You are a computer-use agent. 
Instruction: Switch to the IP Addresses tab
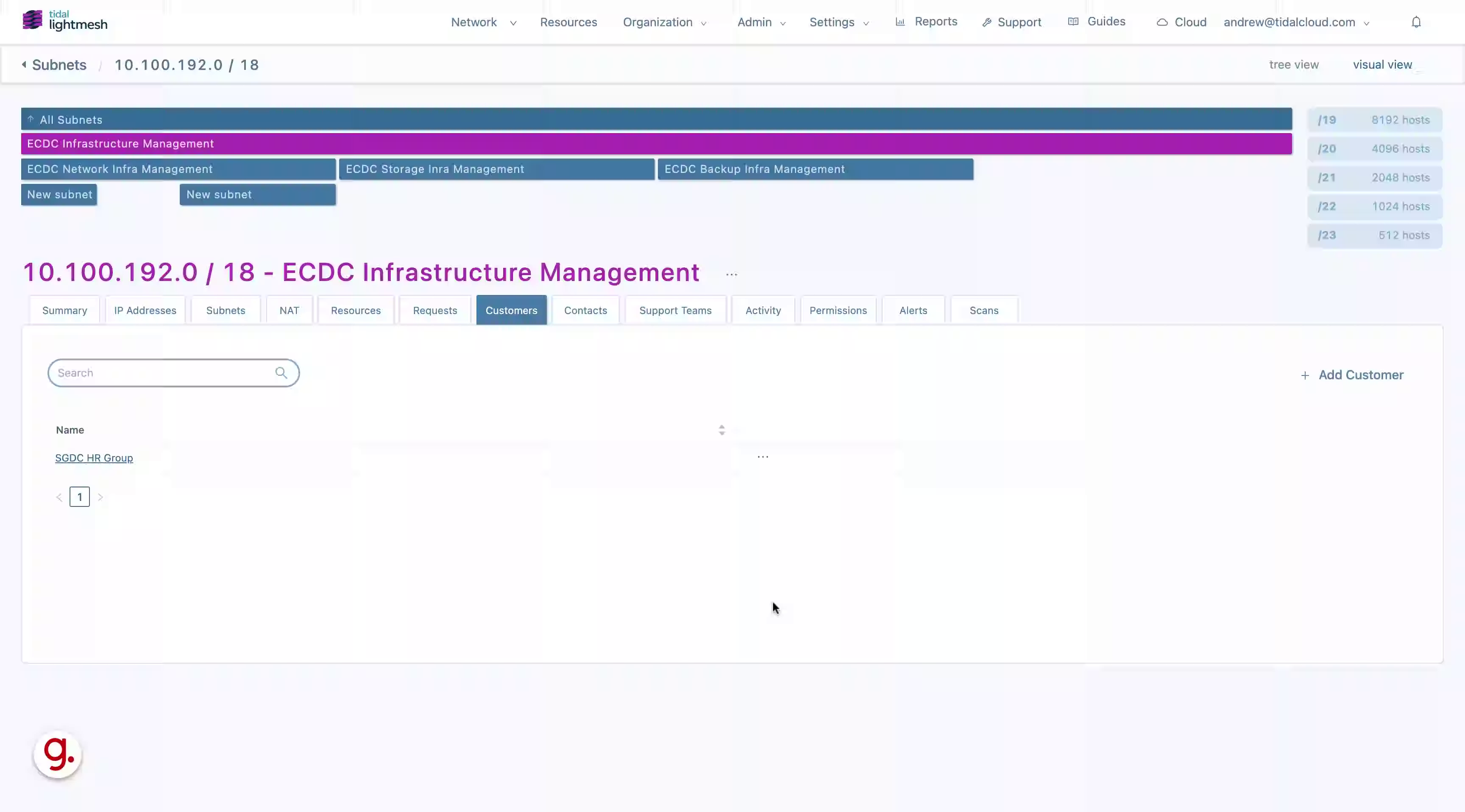point(145,311)
